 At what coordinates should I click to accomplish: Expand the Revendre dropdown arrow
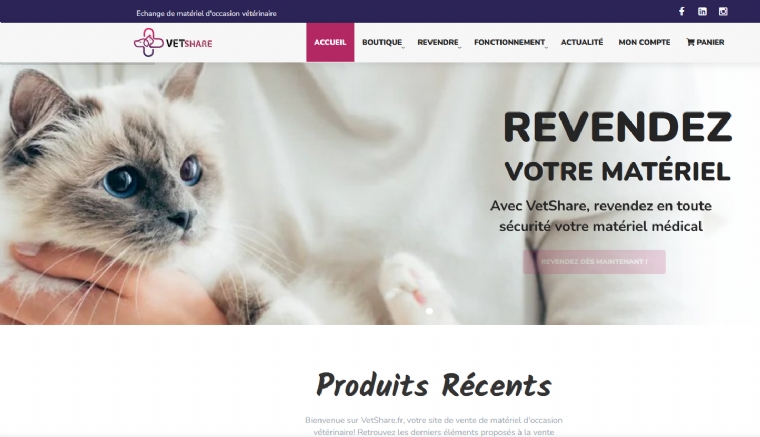pyautogui.click(x=459, y=47)
